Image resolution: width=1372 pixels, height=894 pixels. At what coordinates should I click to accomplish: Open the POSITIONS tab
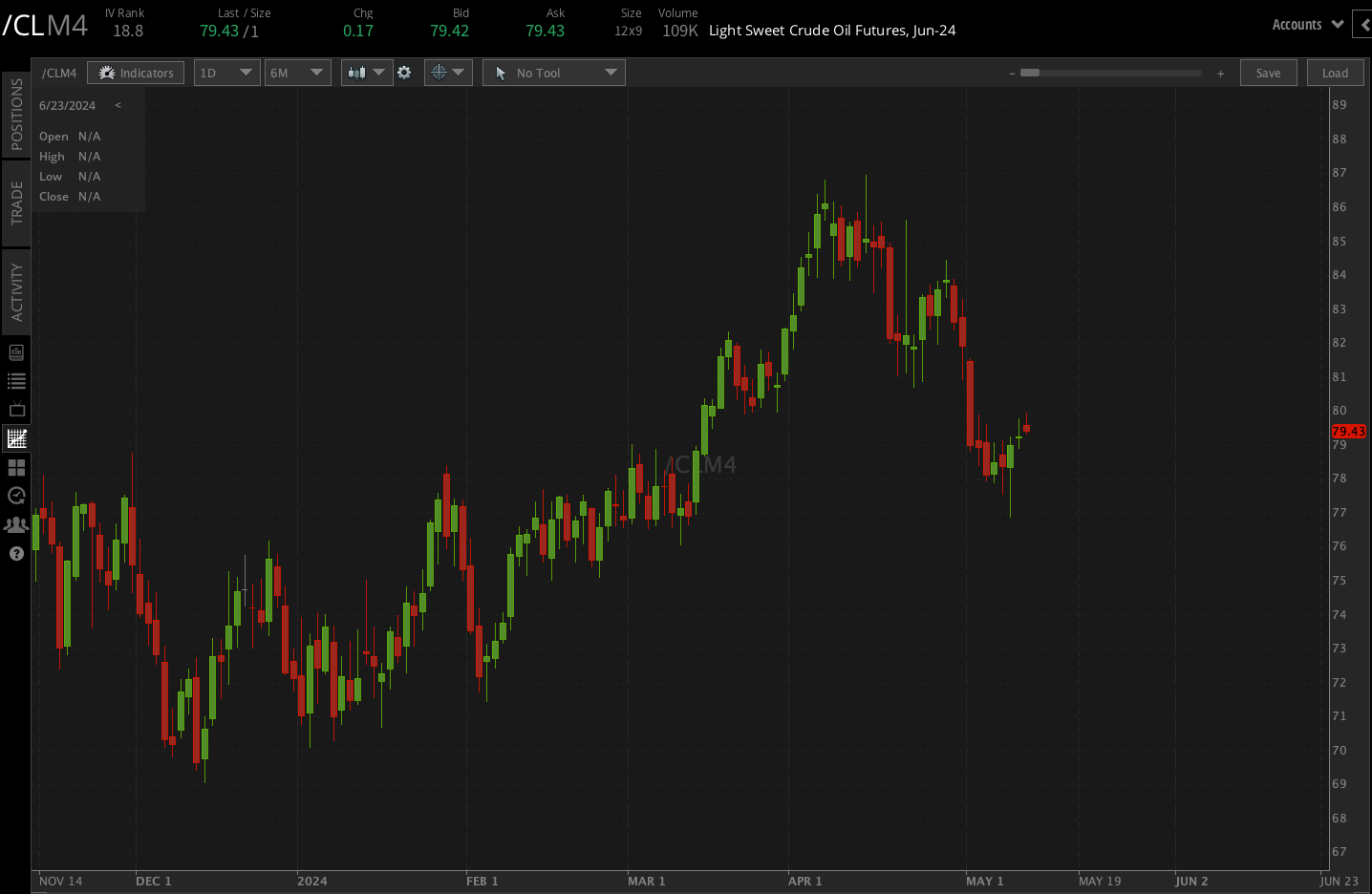tap(15, 115)
